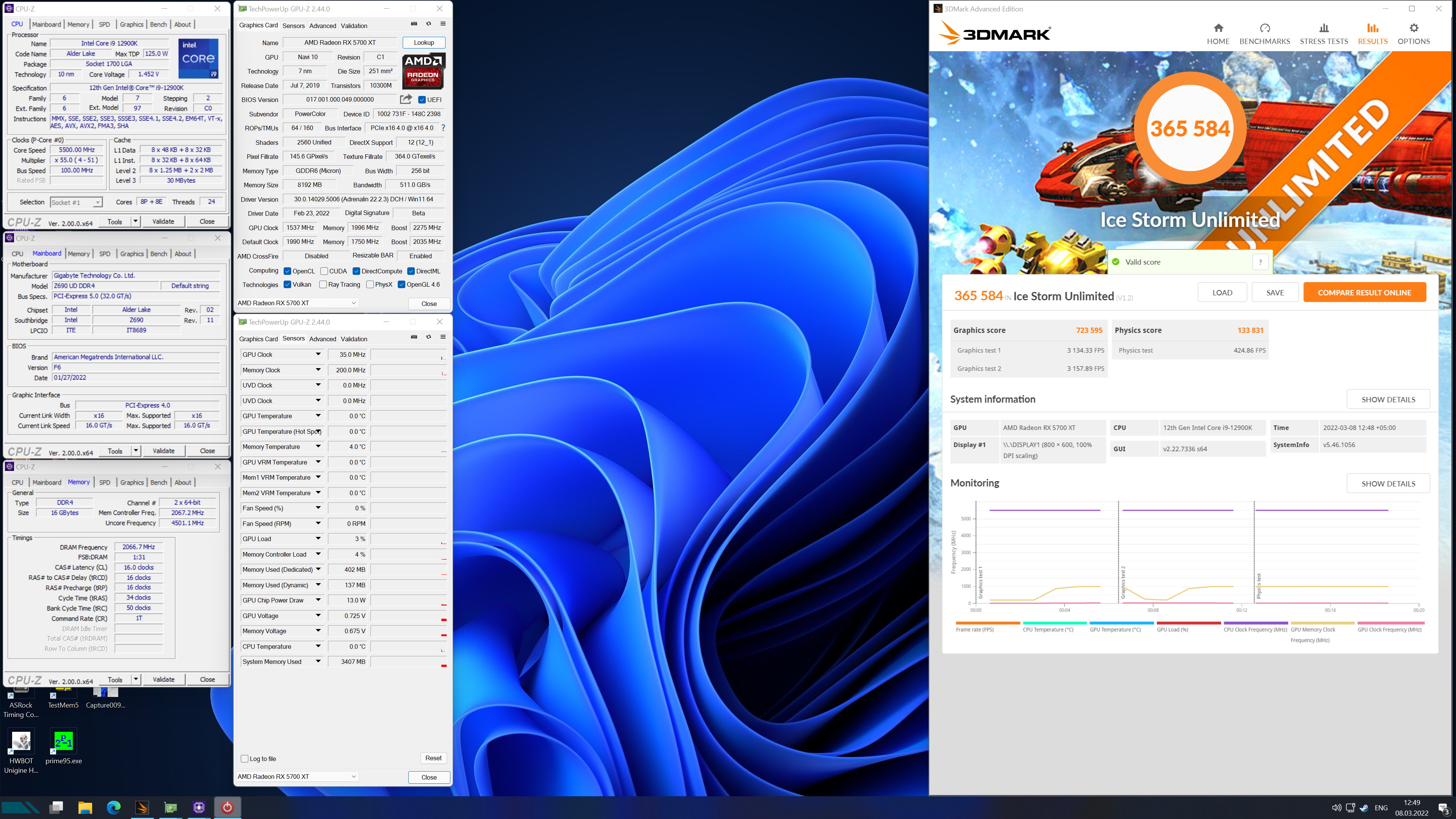Expand the GPU Clock sensor dropdown
This screenshot has width=1456, height=819.
[x=318, y=355]
